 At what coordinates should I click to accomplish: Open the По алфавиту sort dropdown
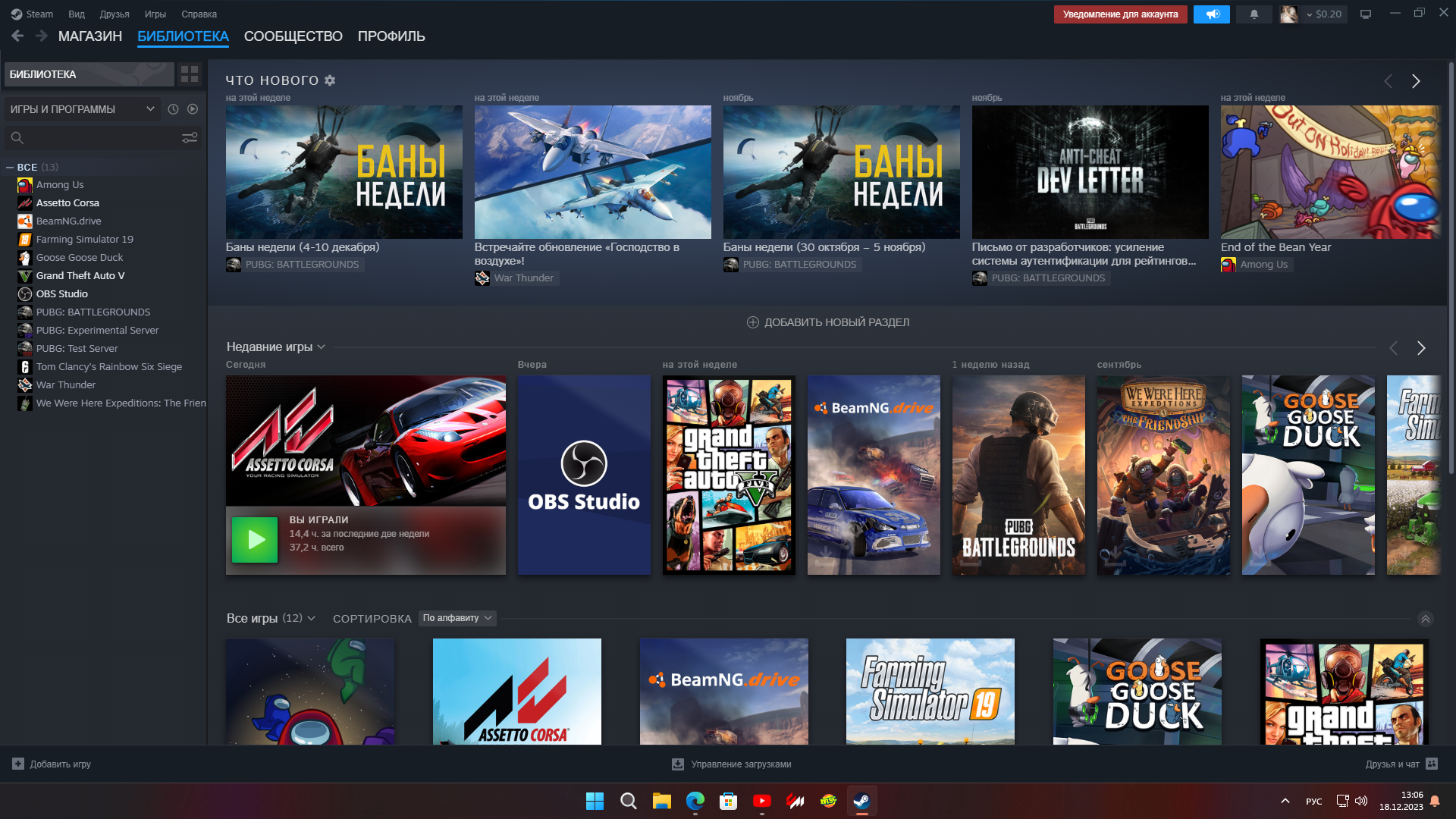(x=457, y=618)
